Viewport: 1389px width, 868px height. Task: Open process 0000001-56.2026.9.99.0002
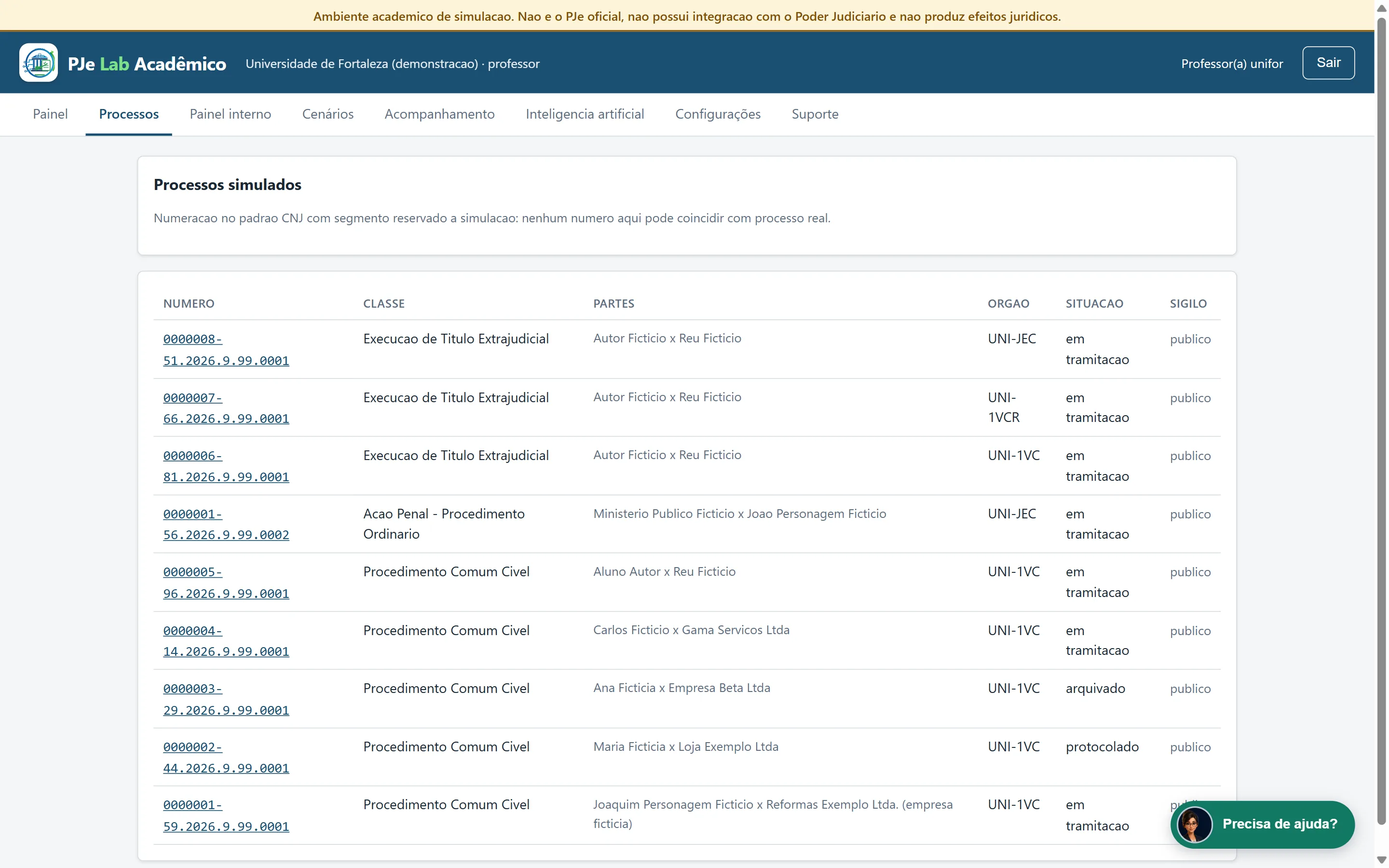click(226, 524)
